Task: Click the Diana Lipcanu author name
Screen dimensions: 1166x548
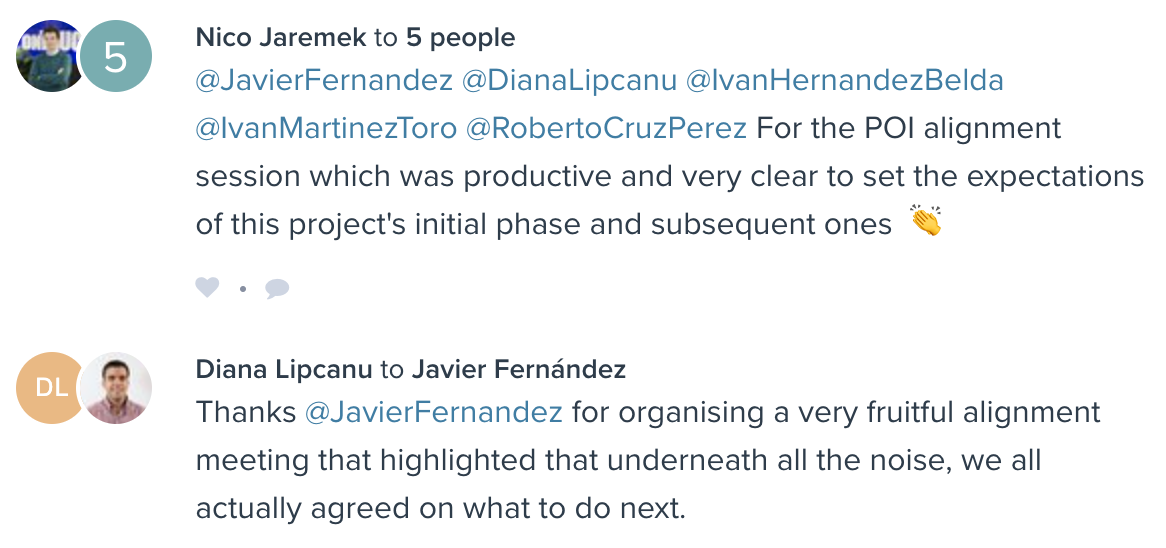Action: coord(283,369)
